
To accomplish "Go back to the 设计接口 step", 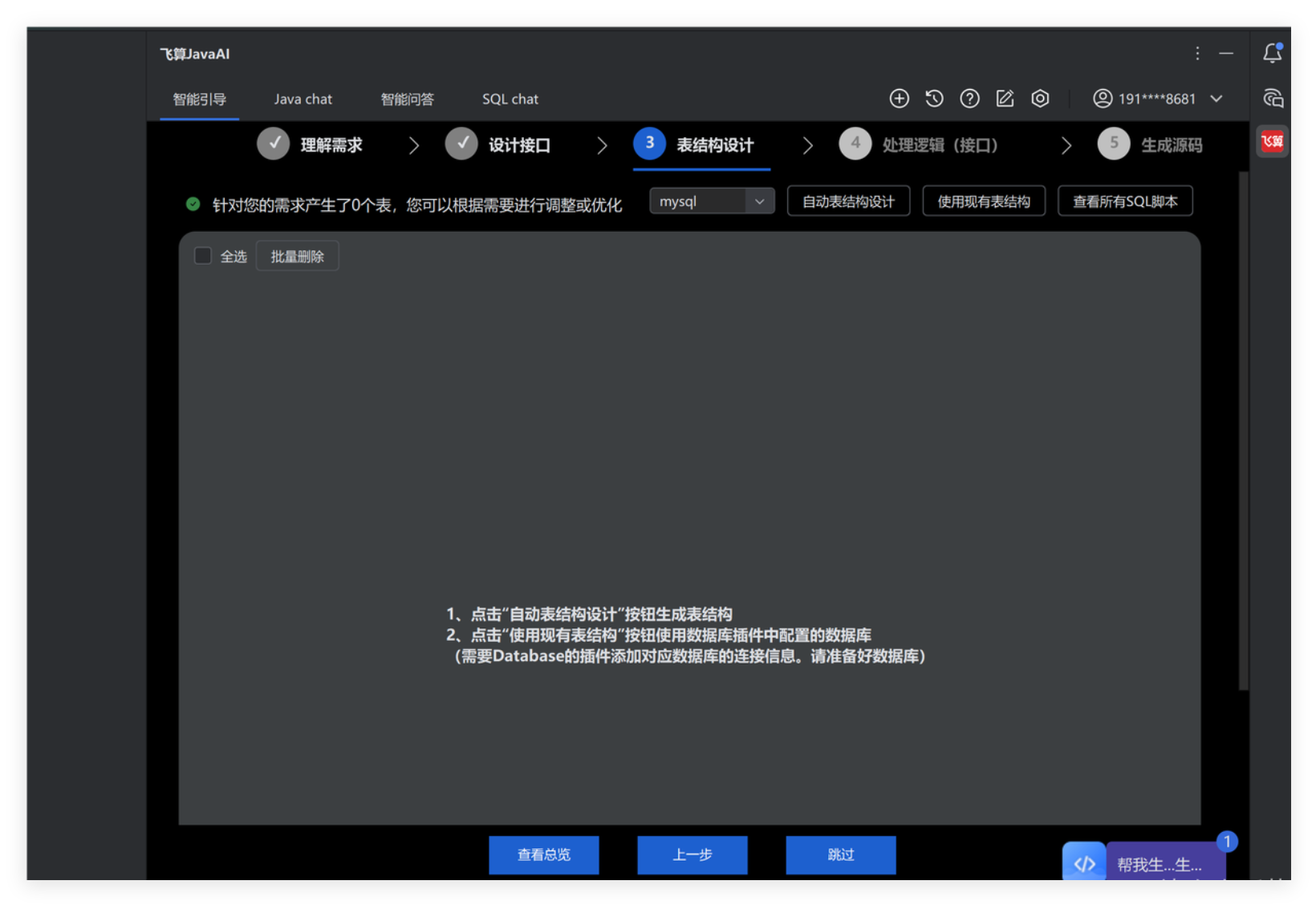I will [x=498, y=145].
